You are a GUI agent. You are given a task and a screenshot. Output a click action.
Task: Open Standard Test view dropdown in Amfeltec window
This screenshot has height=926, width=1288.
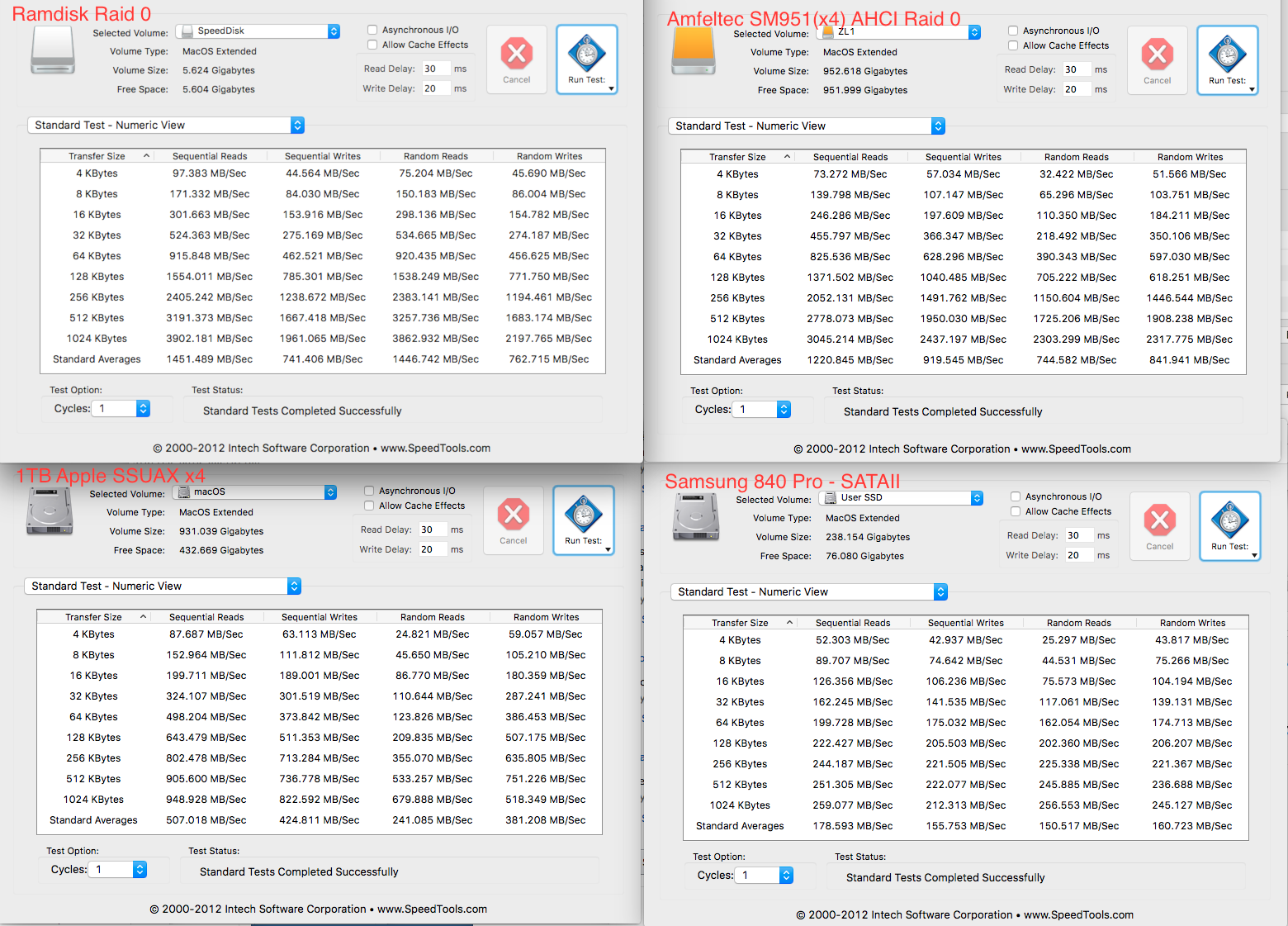(x=807, y=126)
